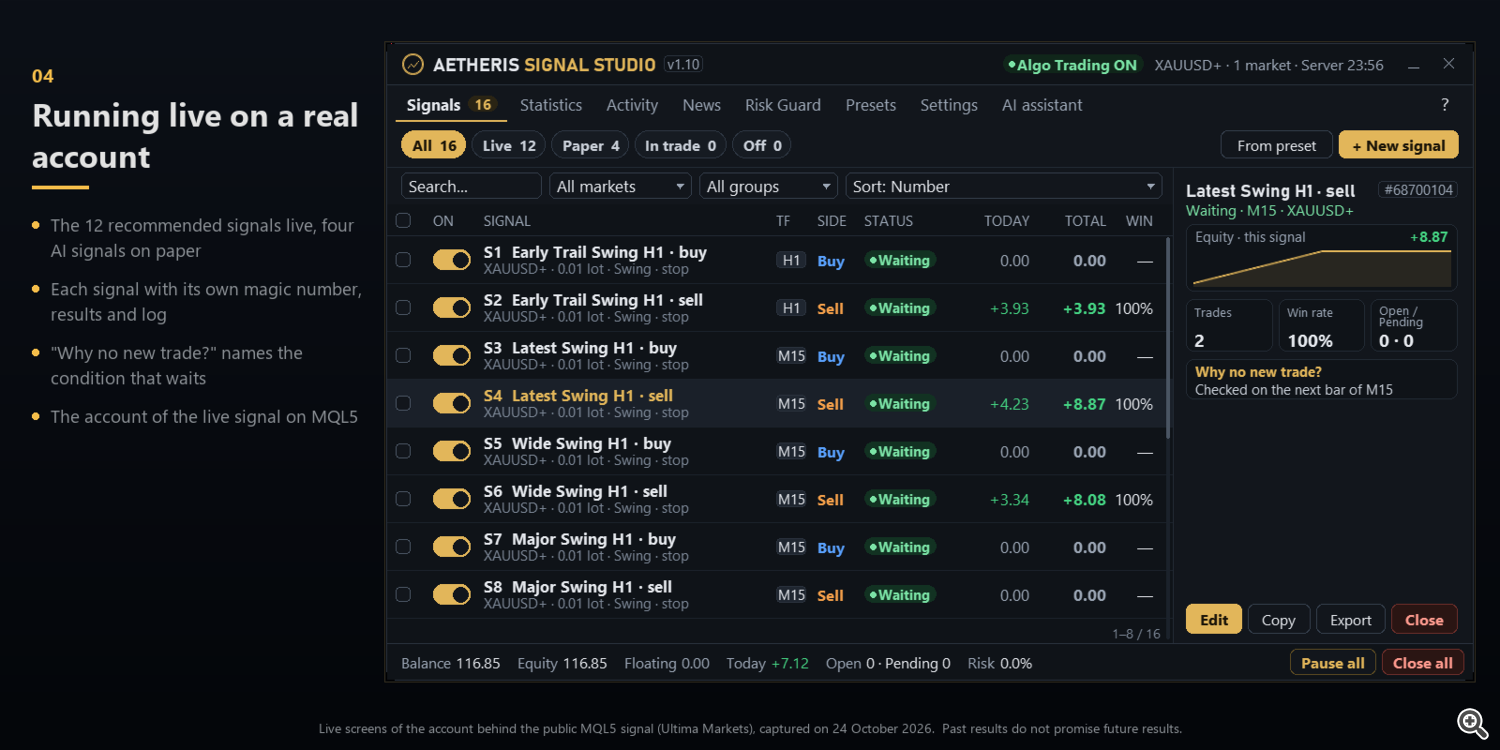Click the Pause all button
The height and width of the screenshot is (750, 1500).
[1333, 662]
